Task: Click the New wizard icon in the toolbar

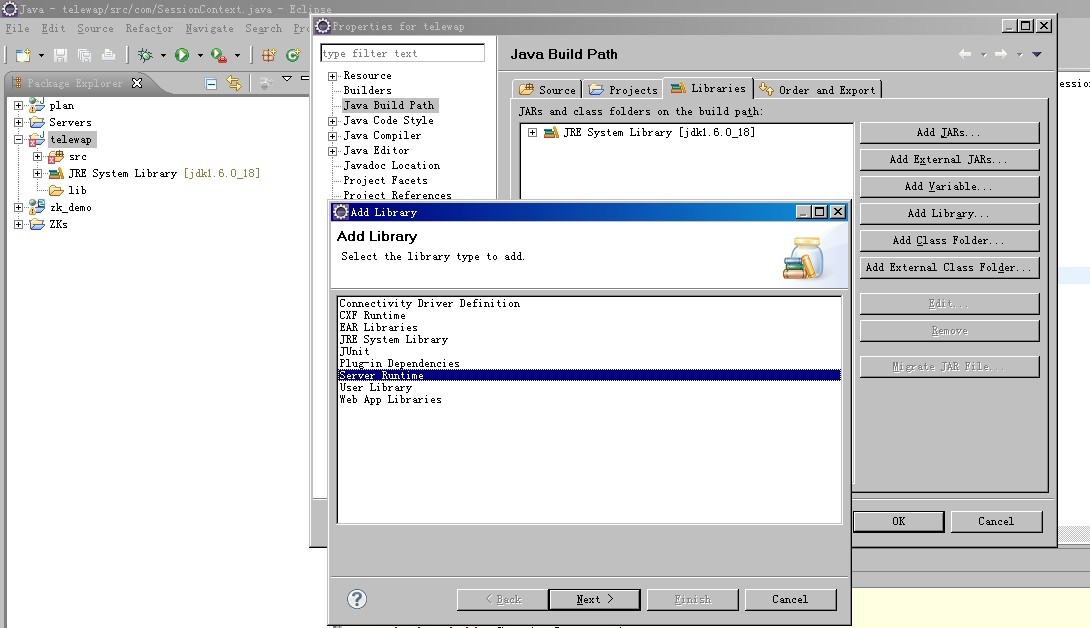Action: 24,55
